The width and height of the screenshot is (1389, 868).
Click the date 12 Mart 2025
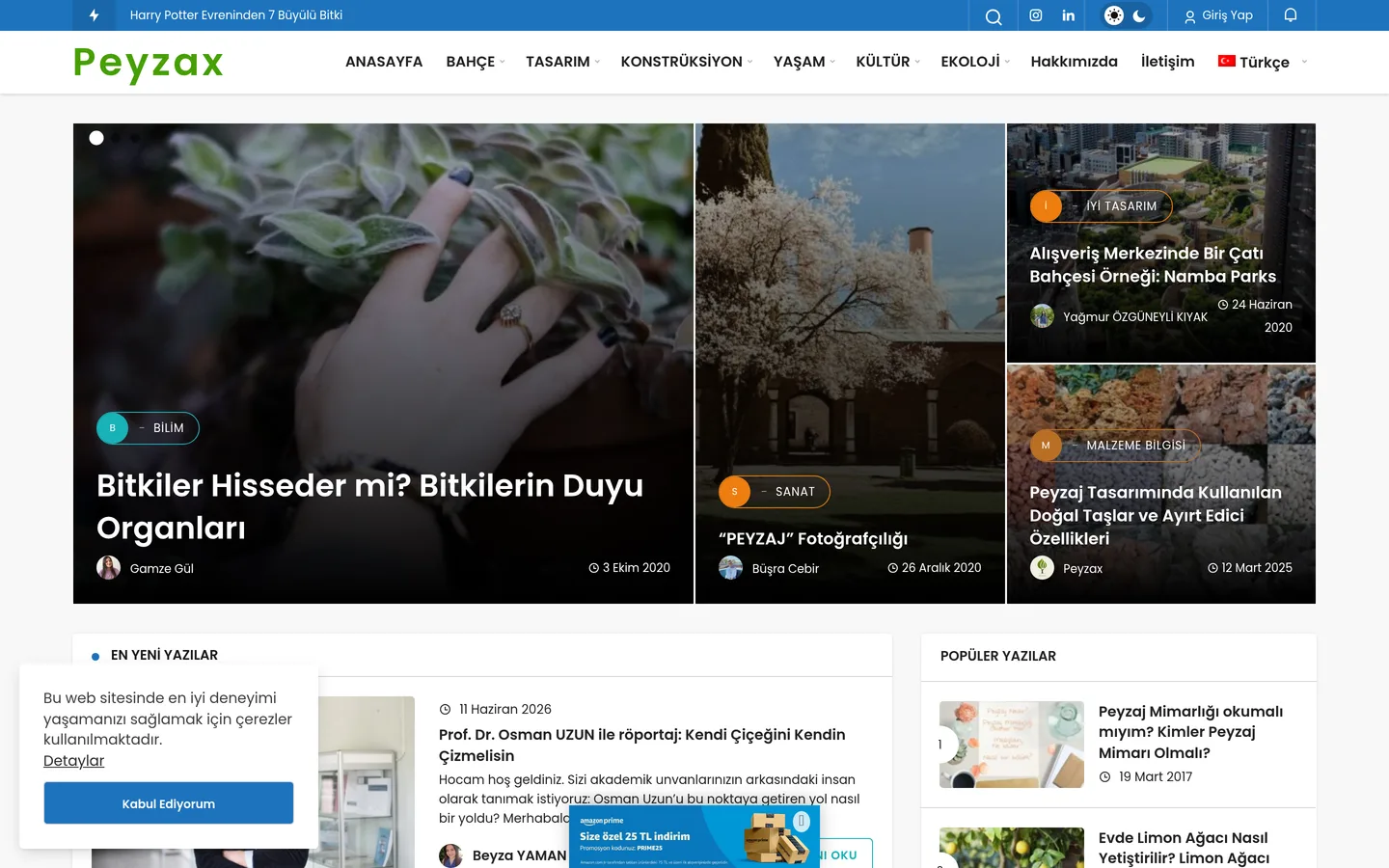1257,568
